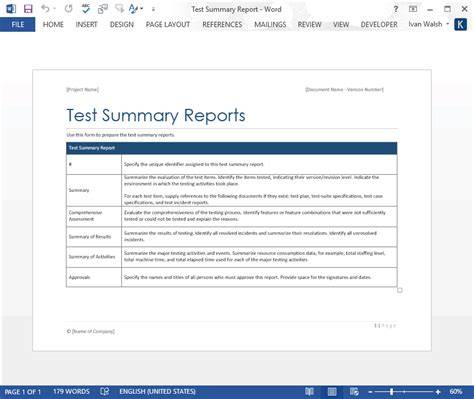Open the Help question mark icon
Image resolution: width=474 pixels, height=399 pixels.
396,9
